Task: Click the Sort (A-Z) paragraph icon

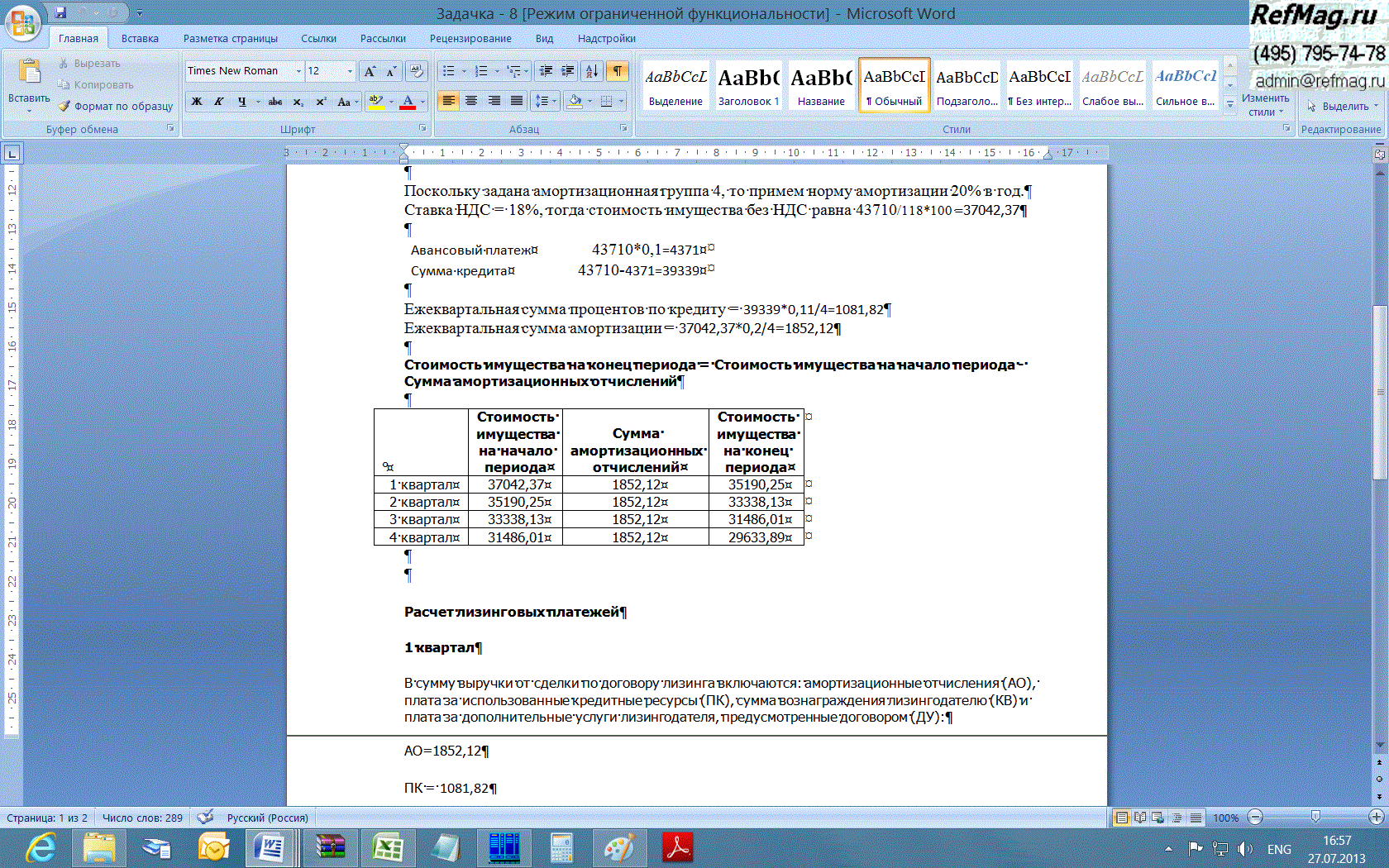Action: (x=592, y=71)
